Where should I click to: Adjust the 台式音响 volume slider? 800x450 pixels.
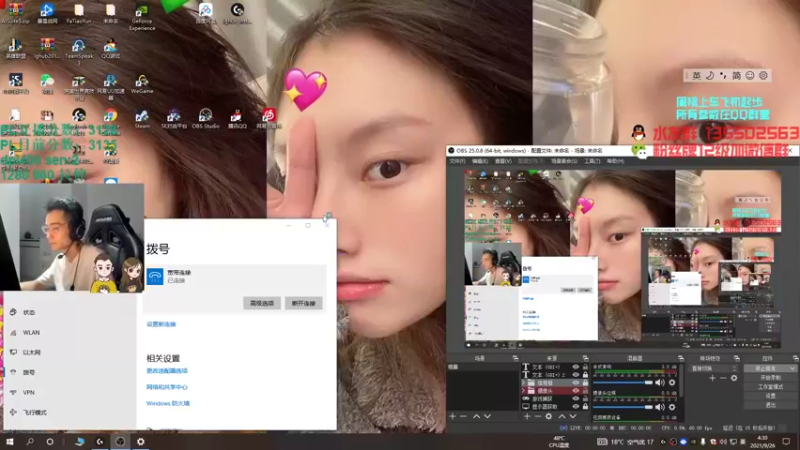(623, 382)
